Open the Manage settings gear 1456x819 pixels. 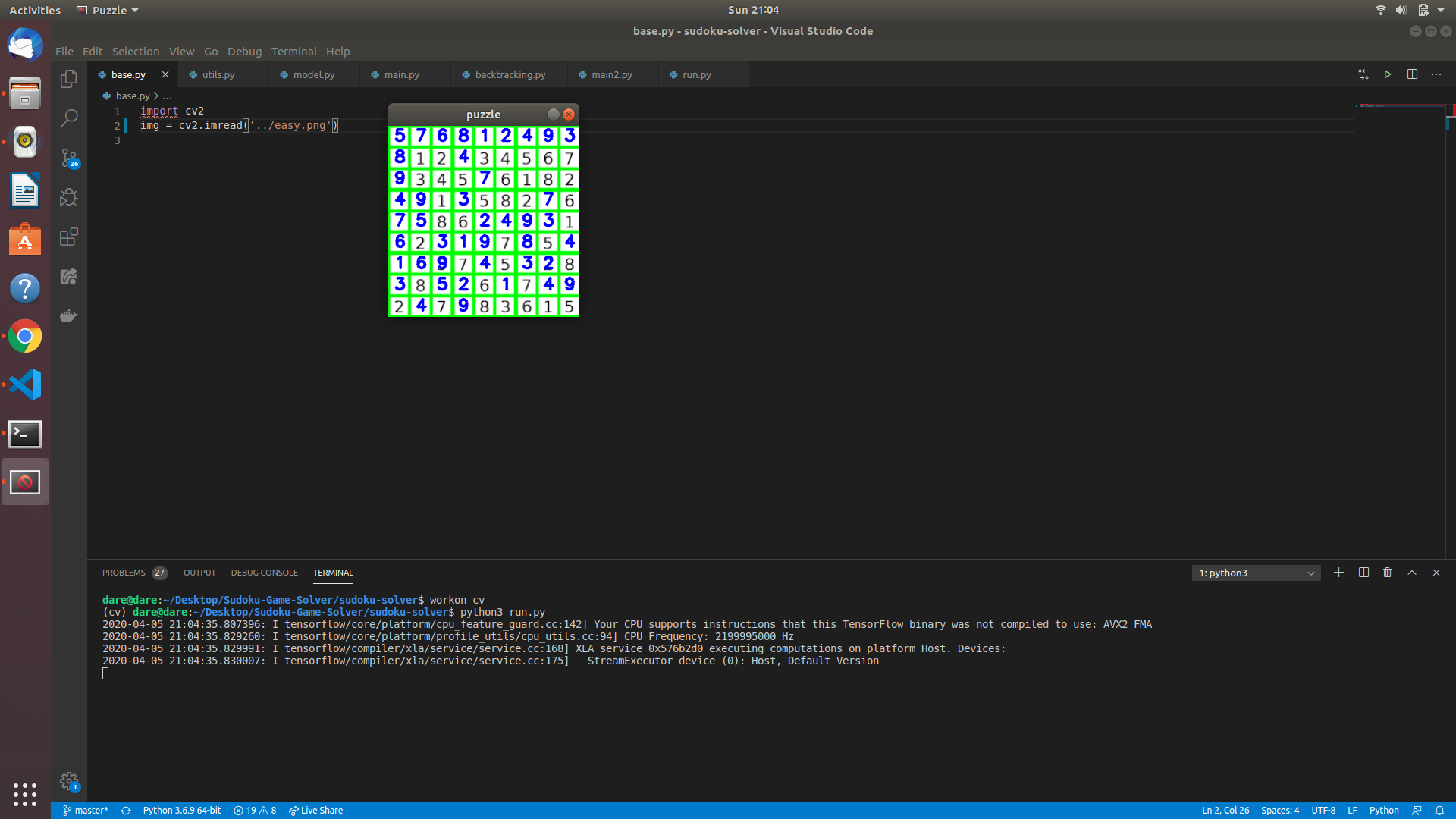click(x=69, y=781)
